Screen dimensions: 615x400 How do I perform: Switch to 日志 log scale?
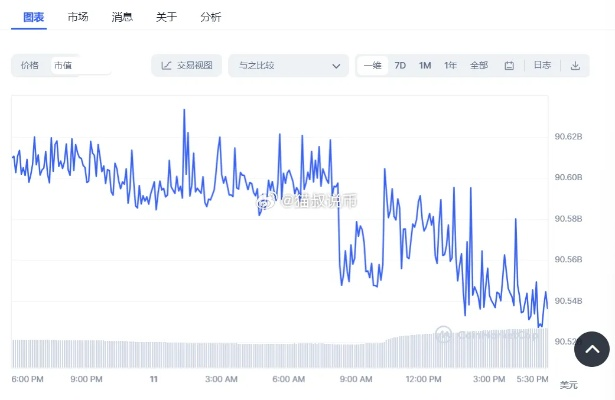[x=542, y=66]
